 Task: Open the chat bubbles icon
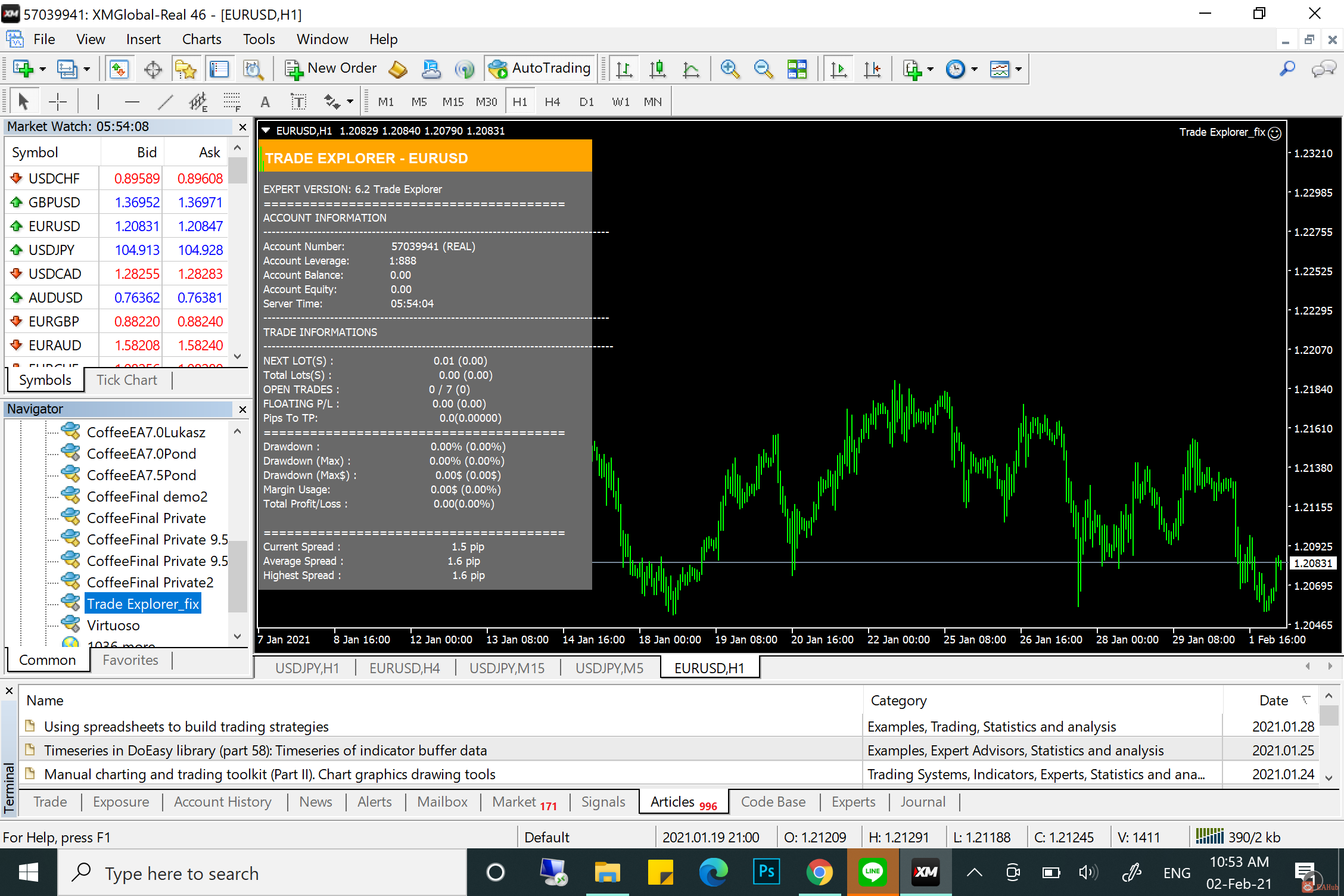(1324, 69)
